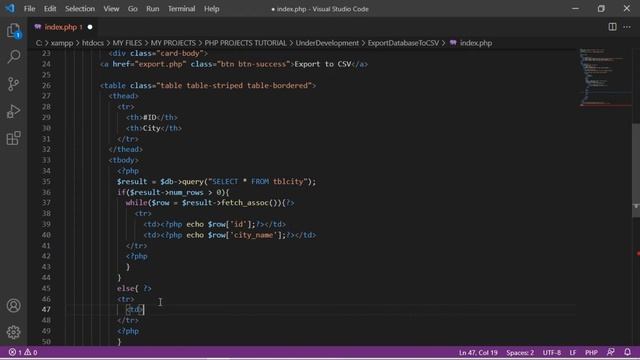Image resolution: width=640 pixels, height=360 pixels.
Task: Click the num_rows property on line 36
Action: [186, 192]
